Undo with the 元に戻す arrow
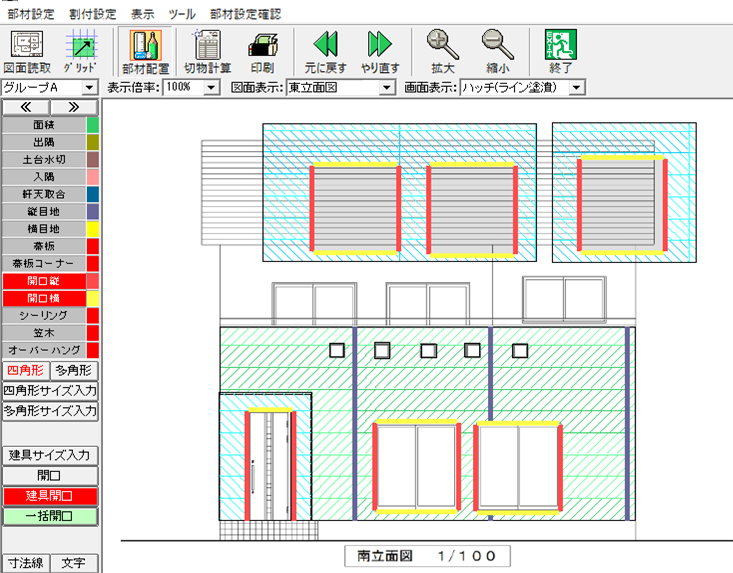This screenshot has width=733, height=573. pyautogui.click(x=325, y=52)
